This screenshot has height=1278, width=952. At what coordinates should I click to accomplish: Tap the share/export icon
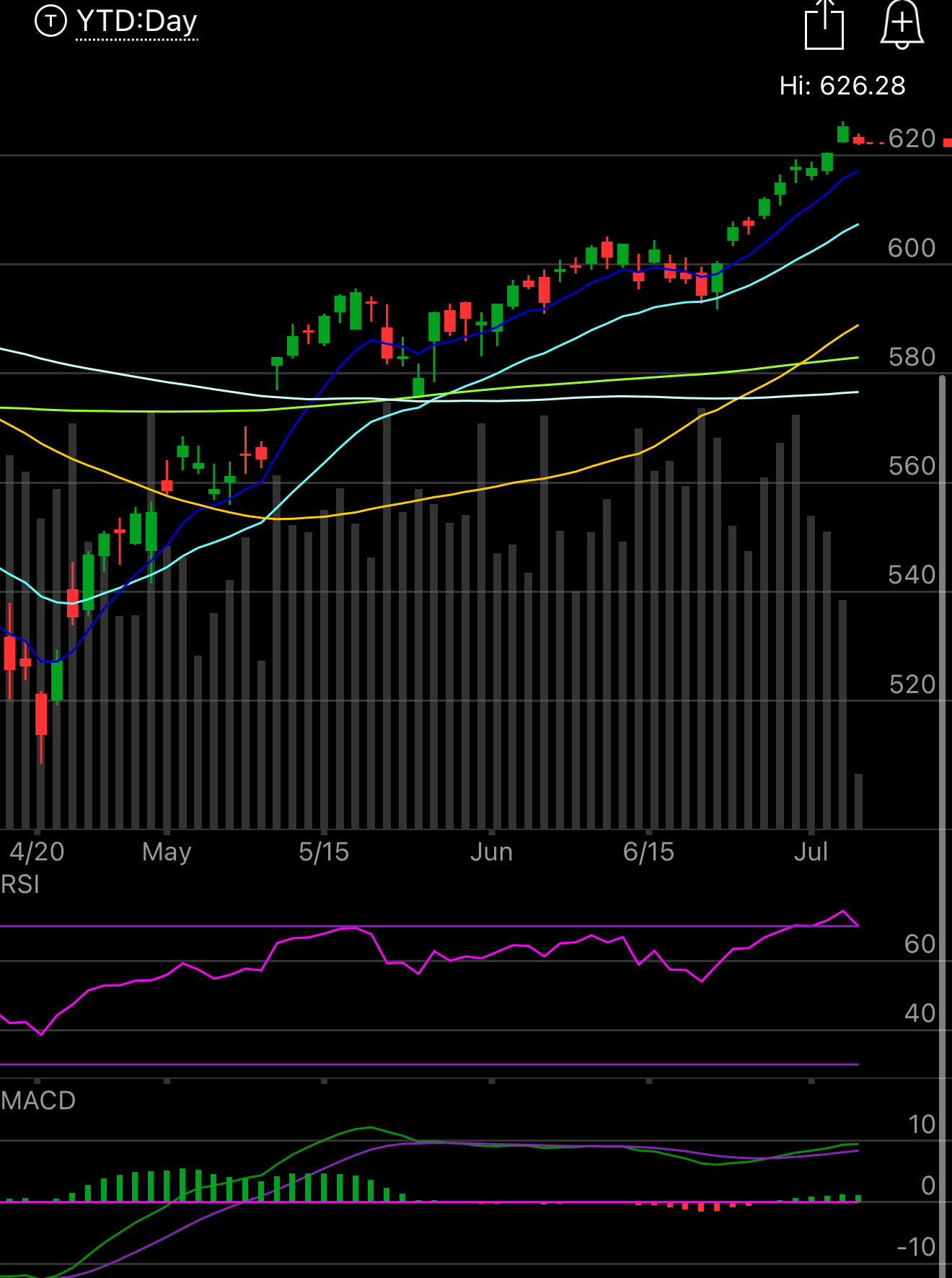click(824, 25)
